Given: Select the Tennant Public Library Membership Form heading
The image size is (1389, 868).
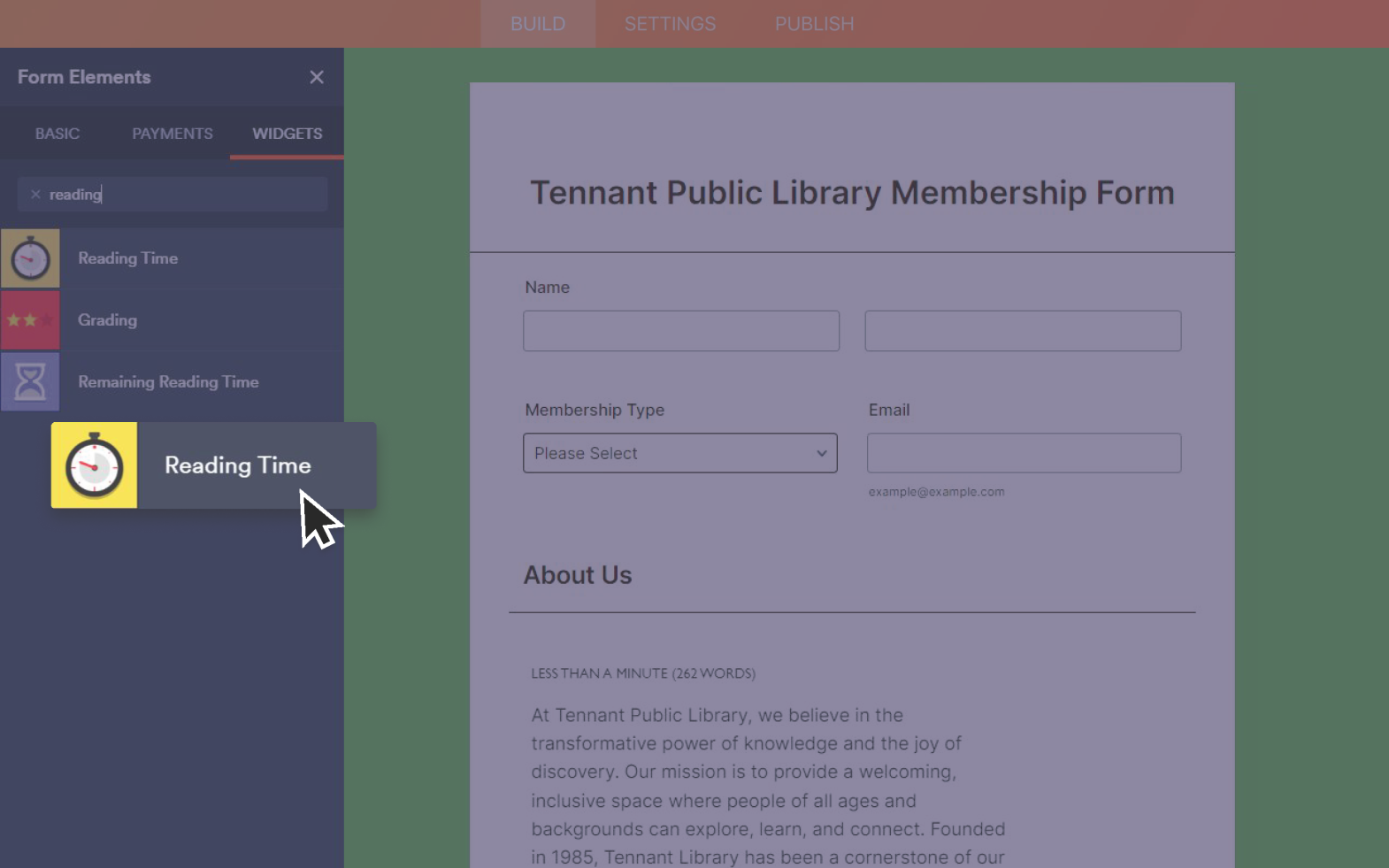Looking at the screenshot, I should tap(852, 193).
